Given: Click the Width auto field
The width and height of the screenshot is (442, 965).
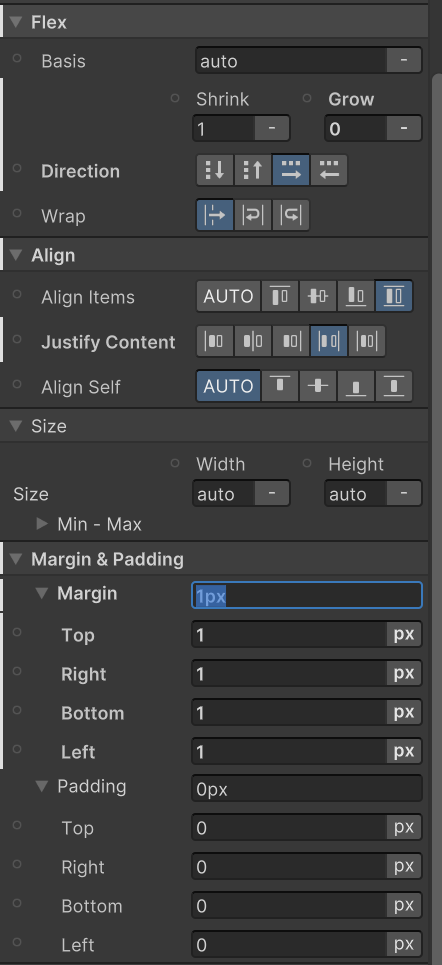Looking at the screenshot, I should pos(223,494).
